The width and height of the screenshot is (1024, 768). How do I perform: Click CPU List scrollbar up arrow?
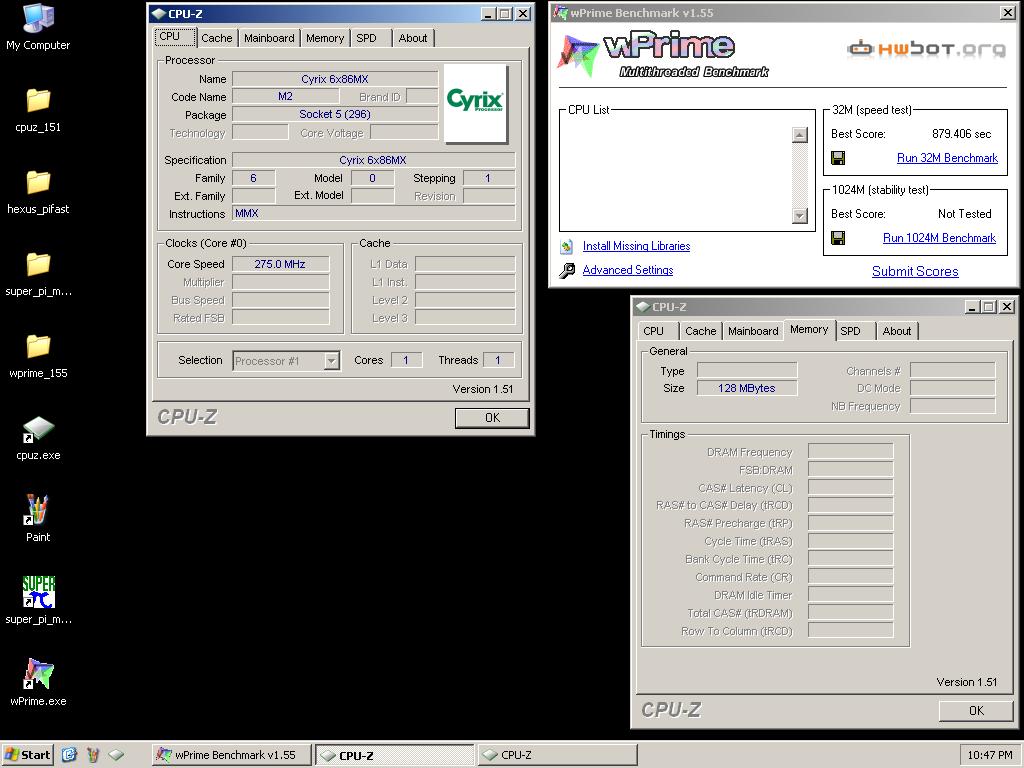pyautogui.click(x=799, y=135)
